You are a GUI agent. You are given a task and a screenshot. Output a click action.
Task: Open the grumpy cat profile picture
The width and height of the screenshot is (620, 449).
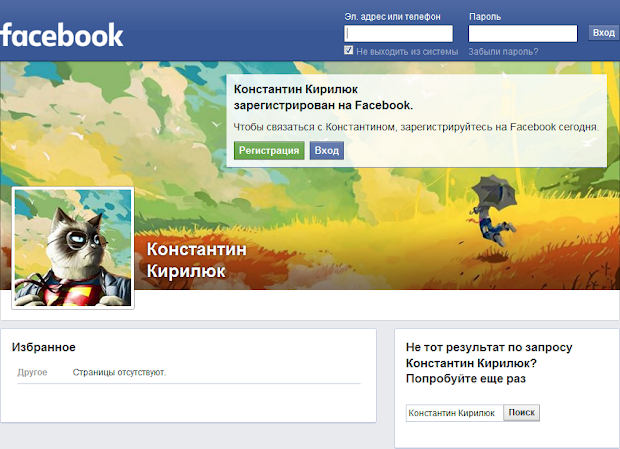(73, 248)
